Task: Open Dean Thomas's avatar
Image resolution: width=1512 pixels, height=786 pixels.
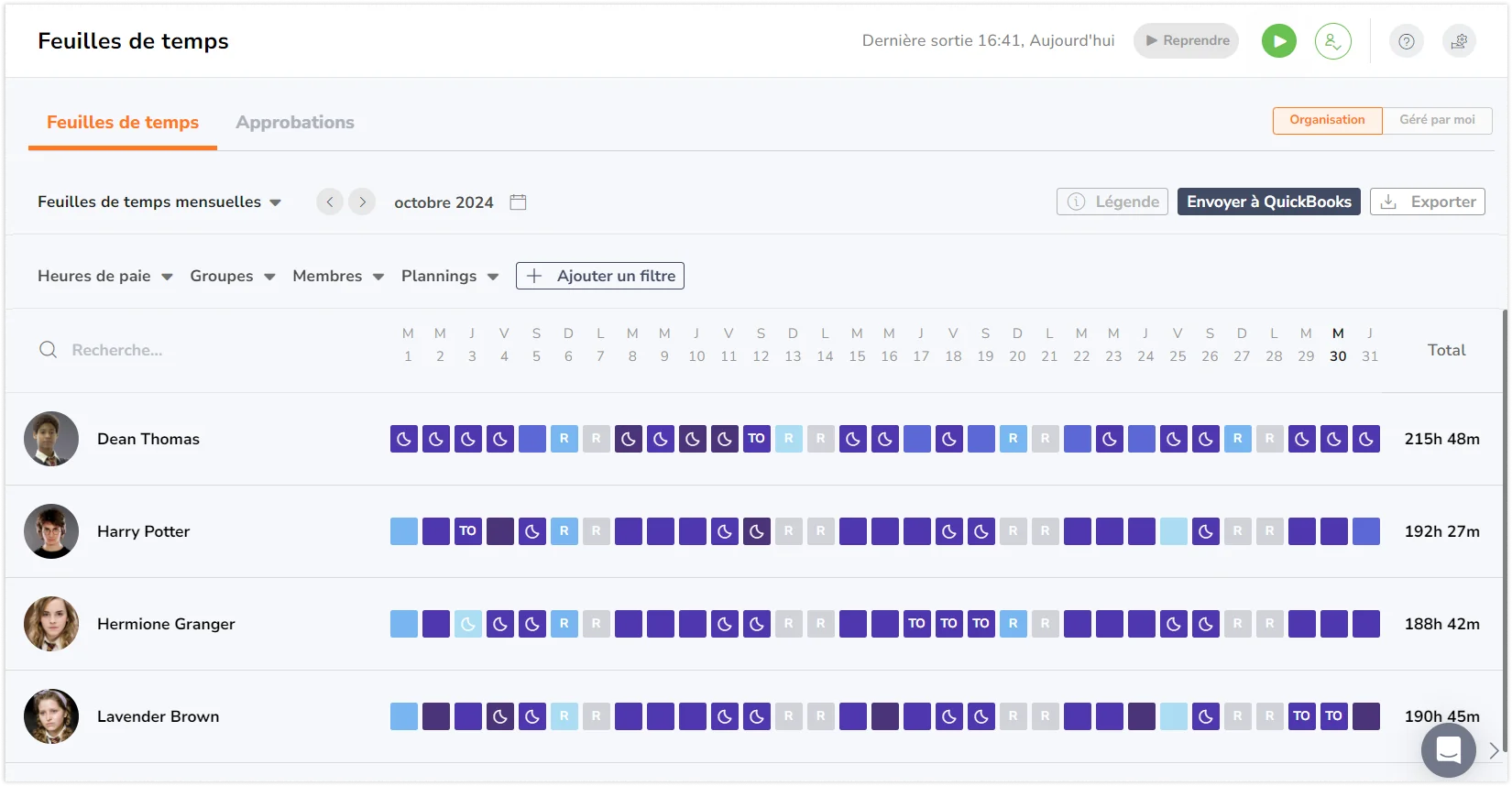Action: click(x=51, y=439)
